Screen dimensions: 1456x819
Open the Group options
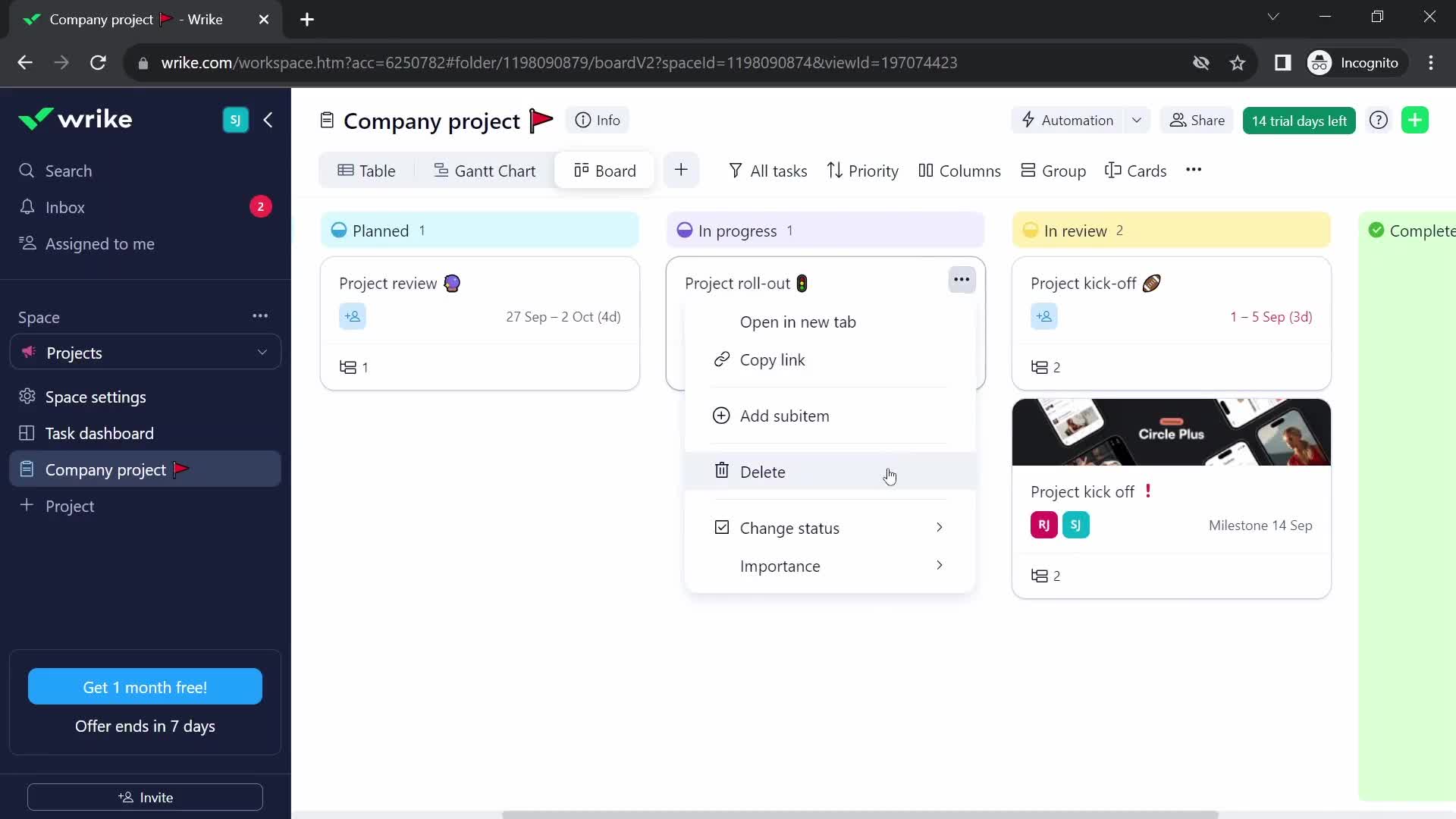(x=1053, y=171)
